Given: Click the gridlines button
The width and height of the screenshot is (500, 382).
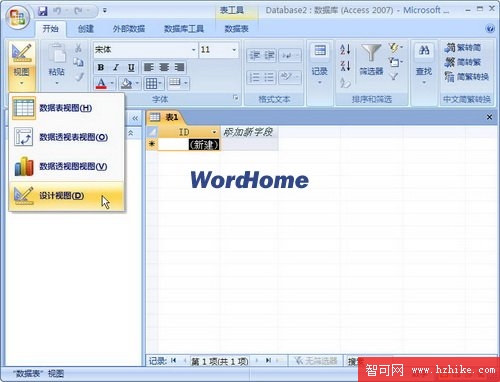Looking at the screenshot, I should pos(151,83).
